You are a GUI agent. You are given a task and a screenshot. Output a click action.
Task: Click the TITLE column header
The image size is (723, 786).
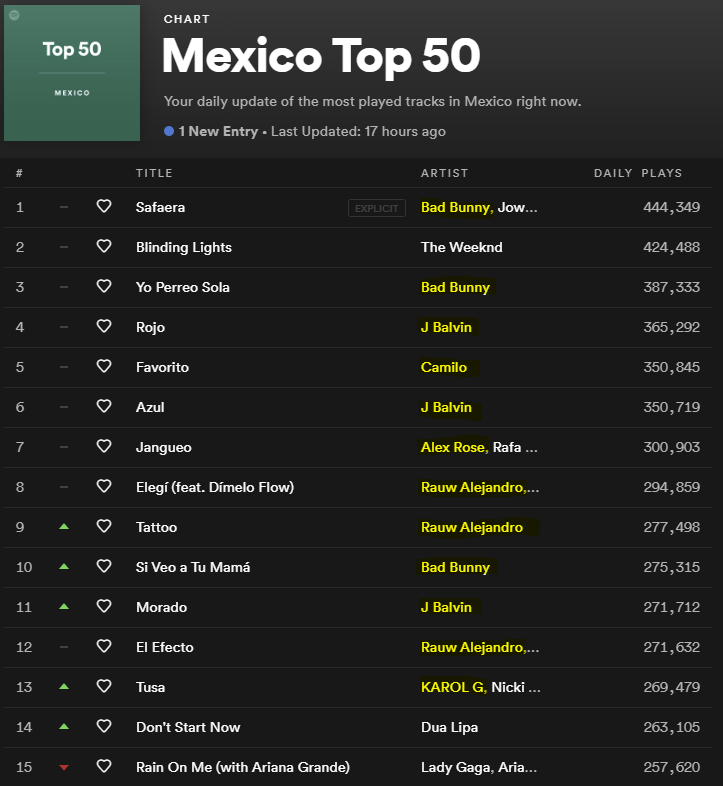tap(154, 173)
